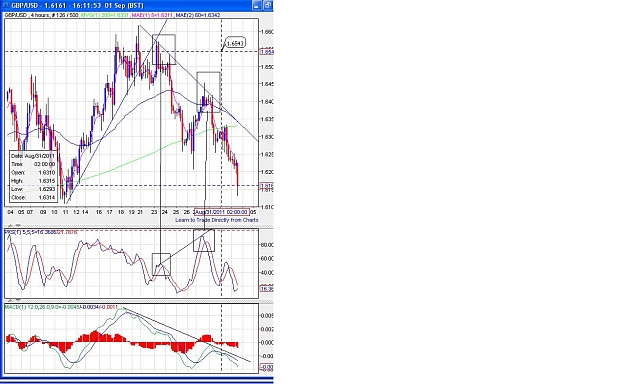625x384 pixels.
Task: Click the 1.640 label on price axis
Action: pos(267,102)
